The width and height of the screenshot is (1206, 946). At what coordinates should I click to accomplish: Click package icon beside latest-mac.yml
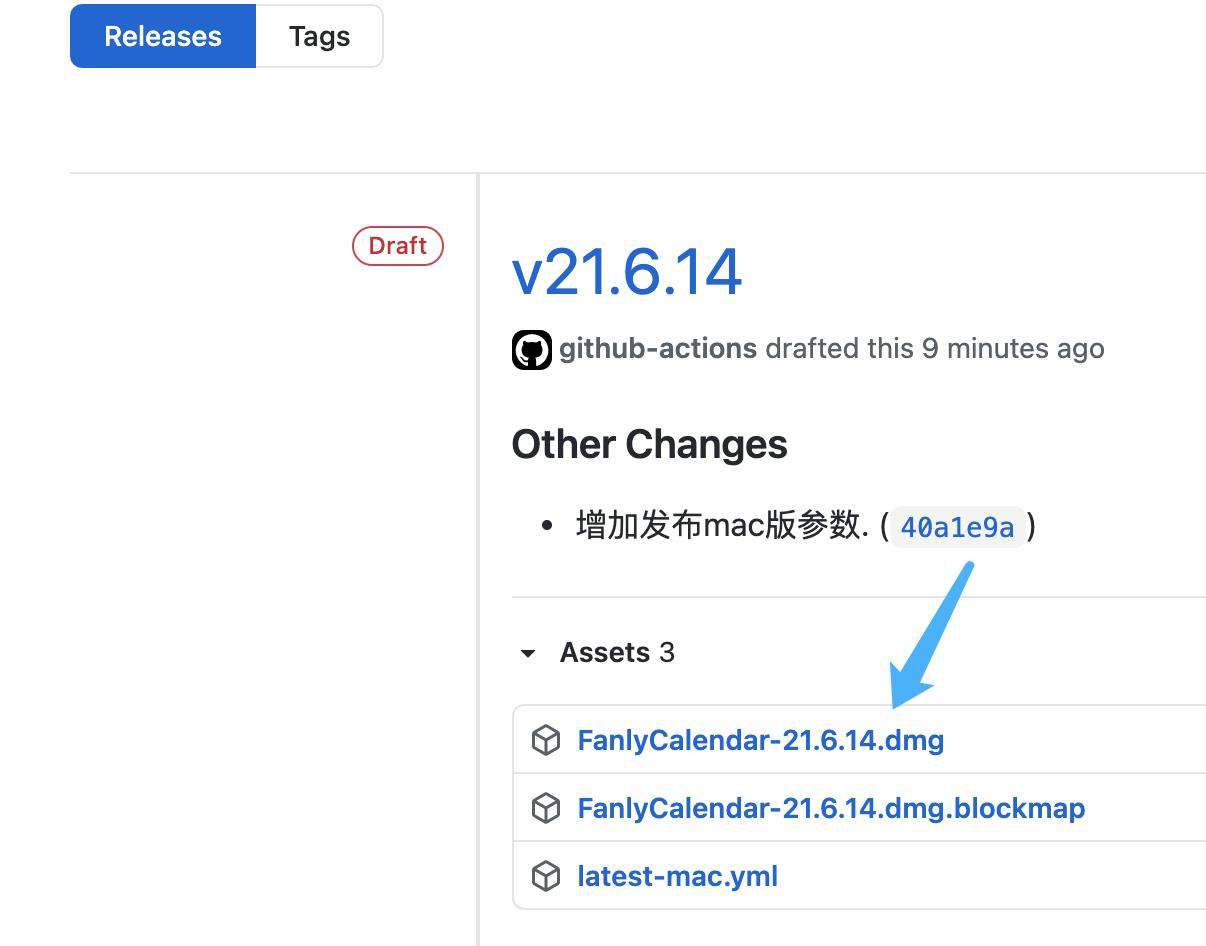pyautogui.click(x=546, y=876)
